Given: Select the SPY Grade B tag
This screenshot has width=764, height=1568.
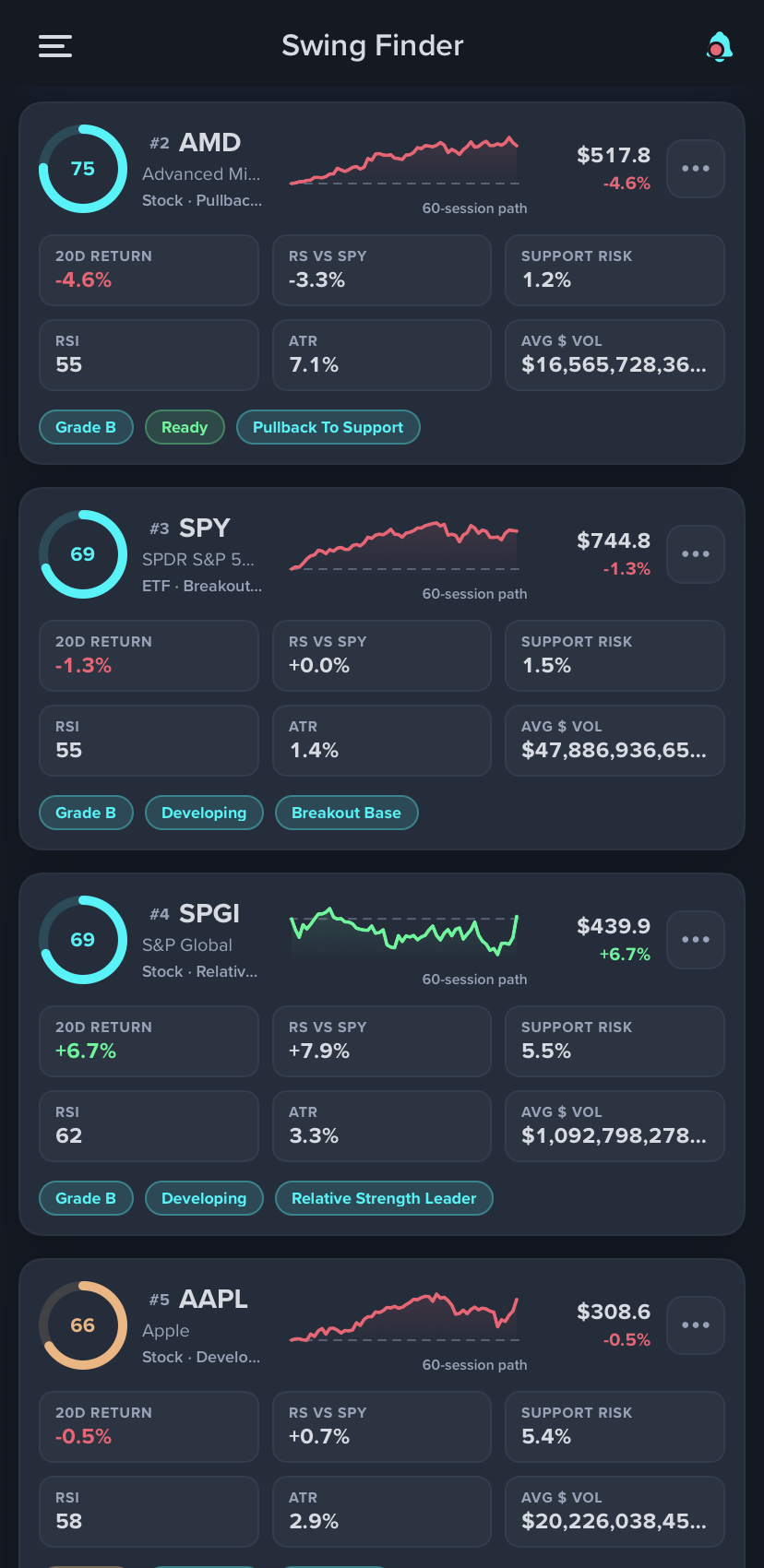Looking at the screenshot, I should point(86,813).
